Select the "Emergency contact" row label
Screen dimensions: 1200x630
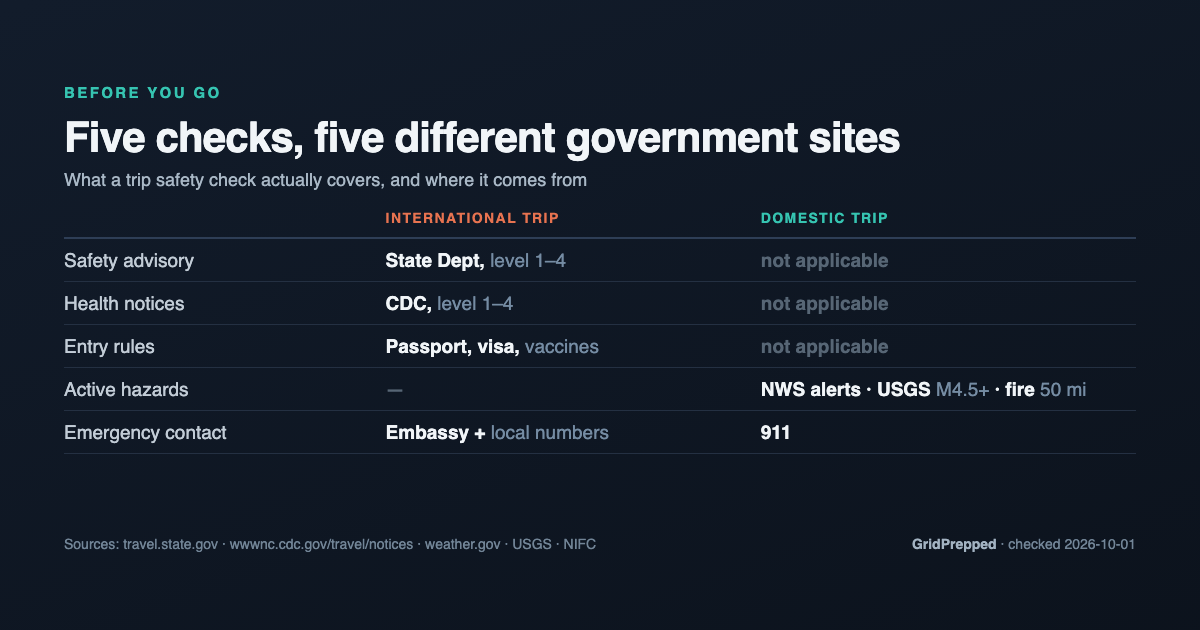(145, 433)
